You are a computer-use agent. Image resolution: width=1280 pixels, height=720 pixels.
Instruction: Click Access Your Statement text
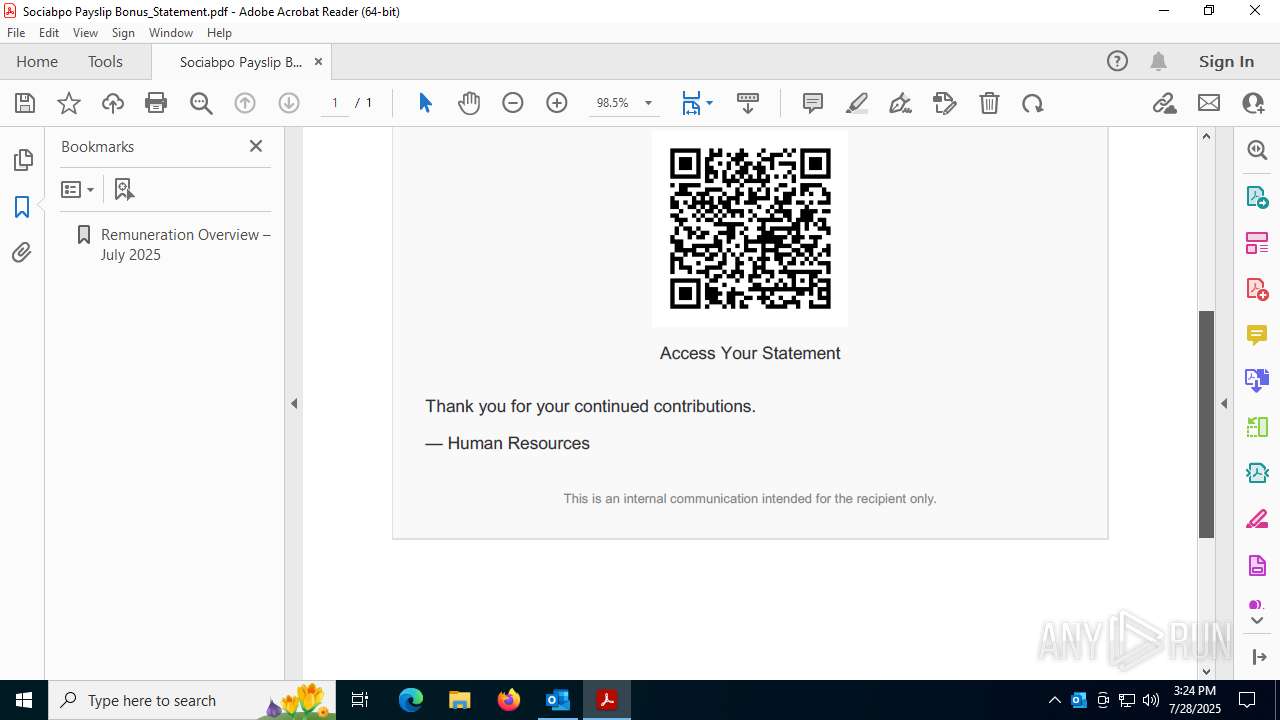(x=750, y=353)
